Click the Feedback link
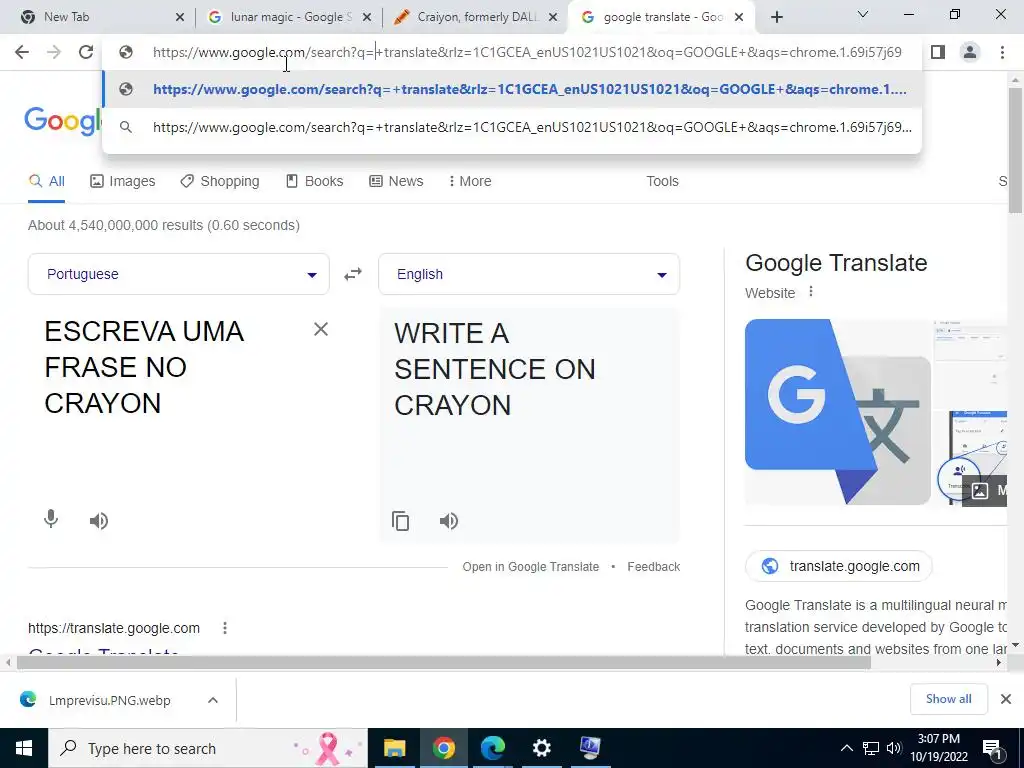 (x=654, y=567)
